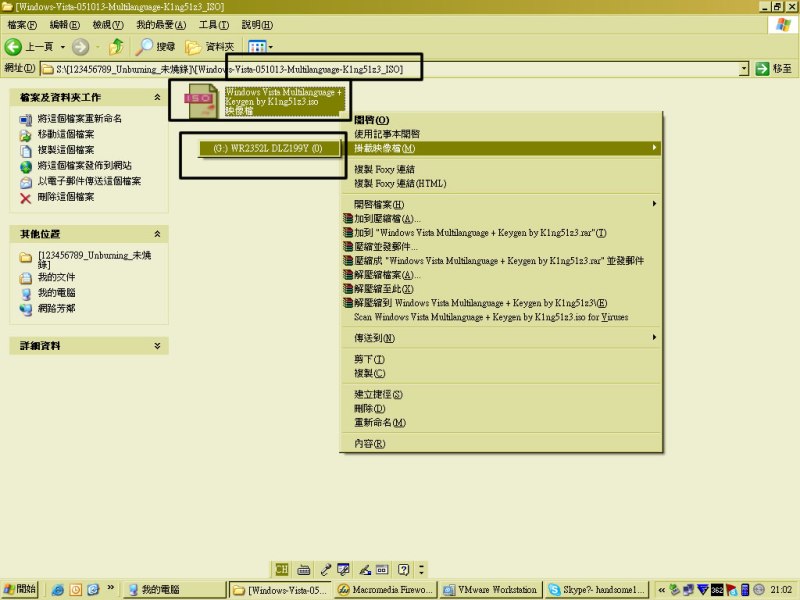Click 將這個檔案重新命名 task link
800x600 pixels.
(80, 118)
